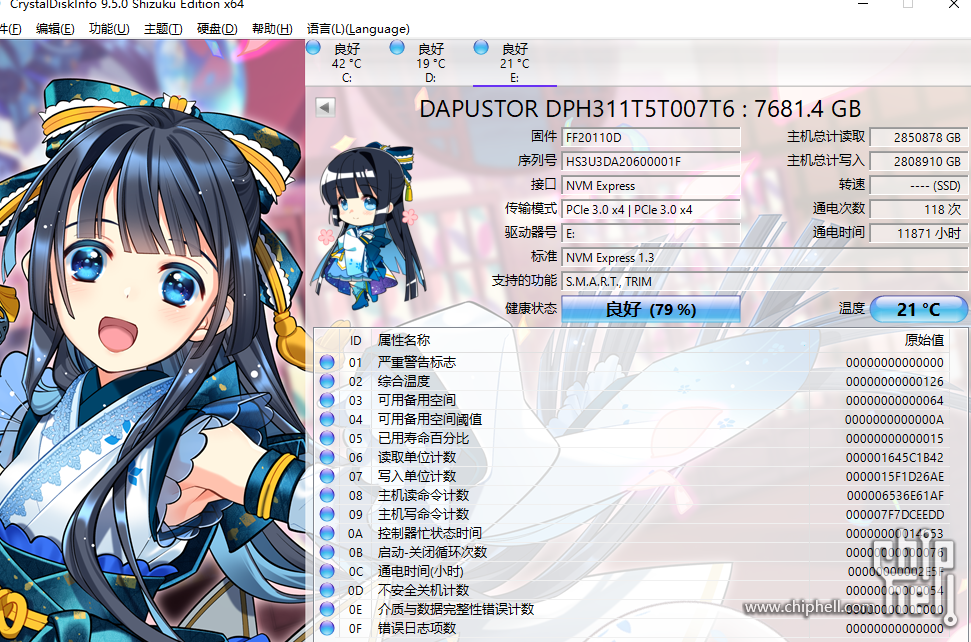Click status icon for attribute 07
The image size is (971, 642).
327,476
